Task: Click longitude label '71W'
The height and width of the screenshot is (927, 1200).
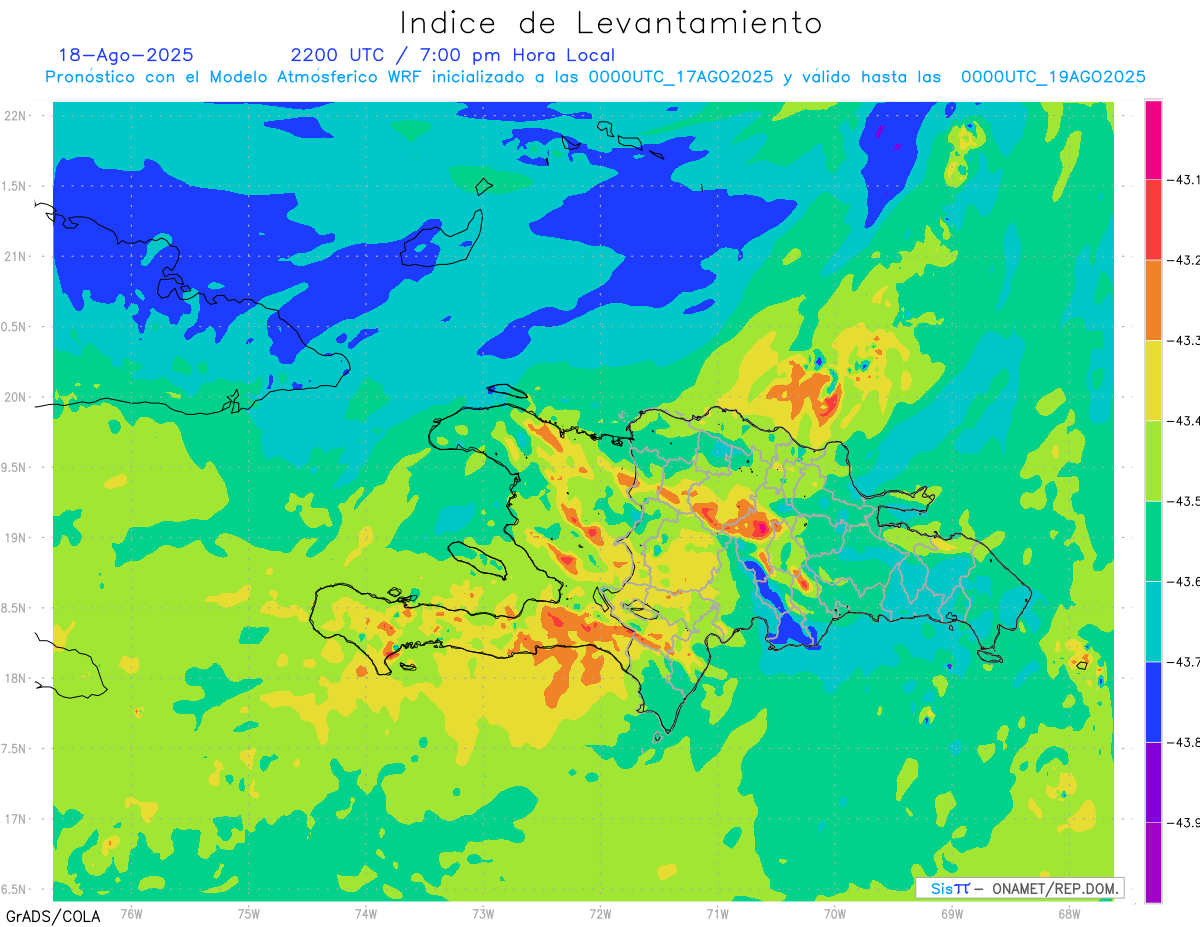Action: [717, 914]
